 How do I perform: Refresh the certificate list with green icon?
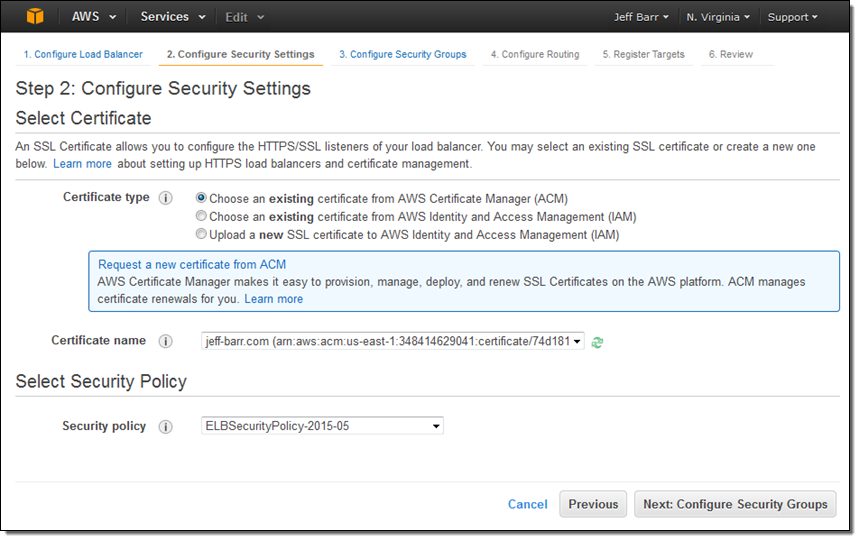[597, 342]
